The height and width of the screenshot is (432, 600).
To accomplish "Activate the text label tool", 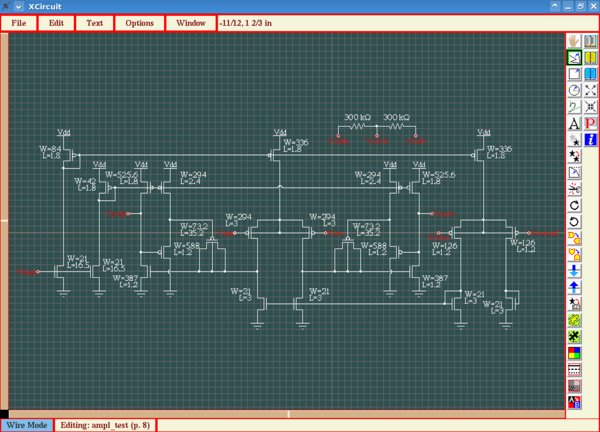I will point(575,124).
